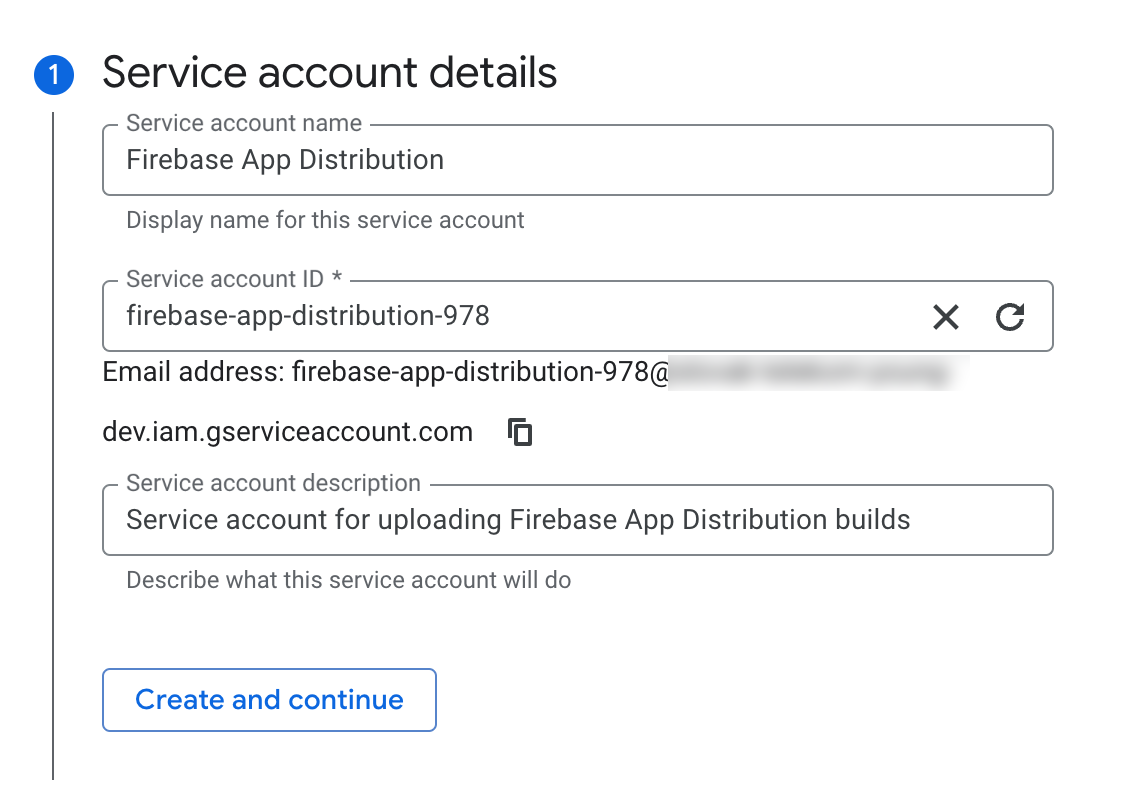Click the 'Service account details' heading
Screen dimensions: 1124x794
coord(329,73)
